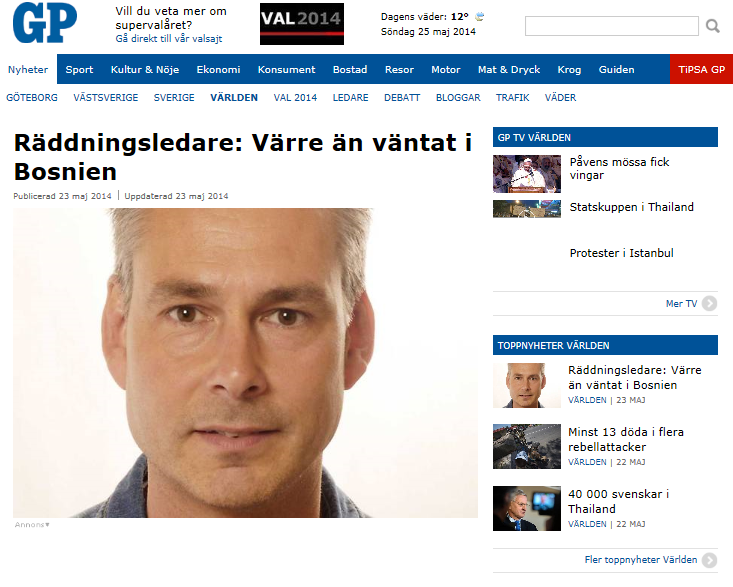Click the main article portrait photo
This screenshot has height=587, width=733.
245,363
